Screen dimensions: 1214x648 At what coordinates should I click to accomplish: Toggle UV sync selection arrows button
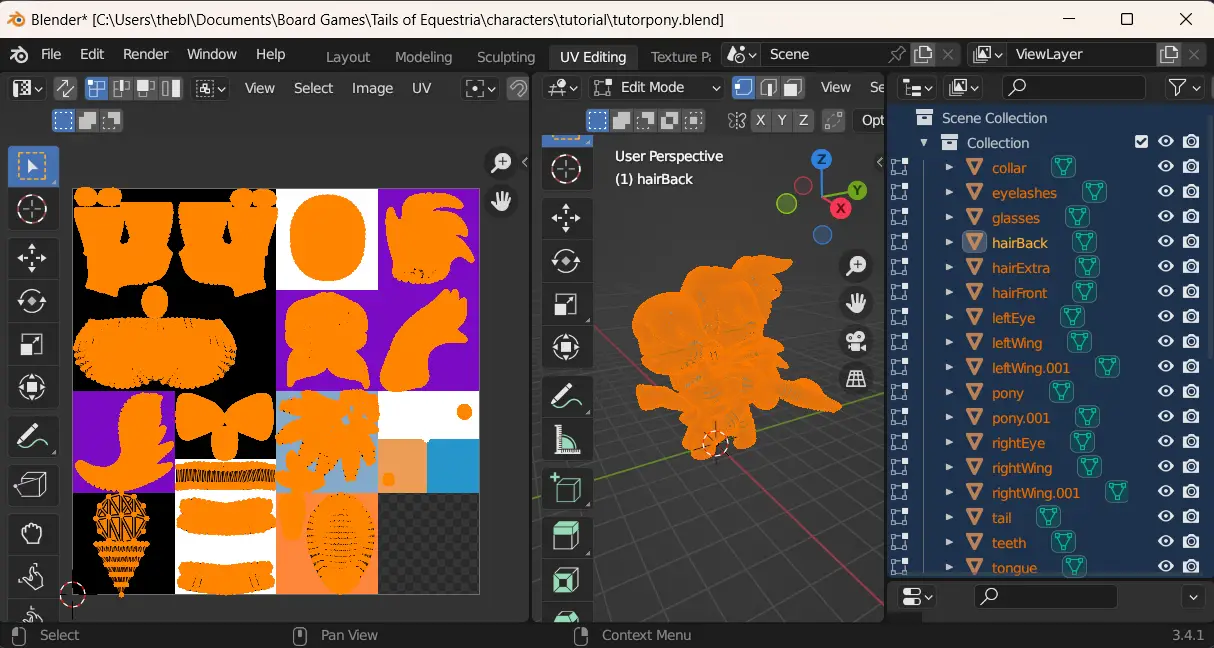64,88
